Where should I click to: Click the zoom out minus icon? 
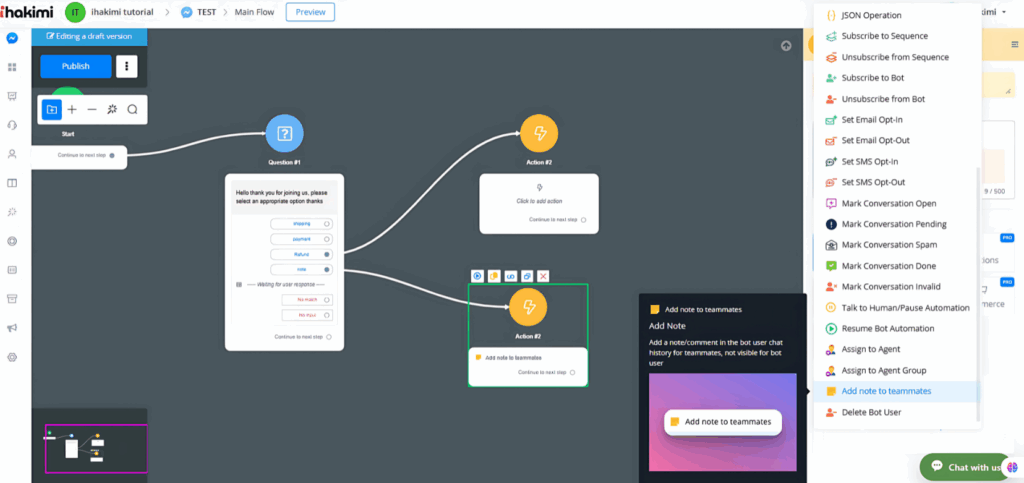92,109
